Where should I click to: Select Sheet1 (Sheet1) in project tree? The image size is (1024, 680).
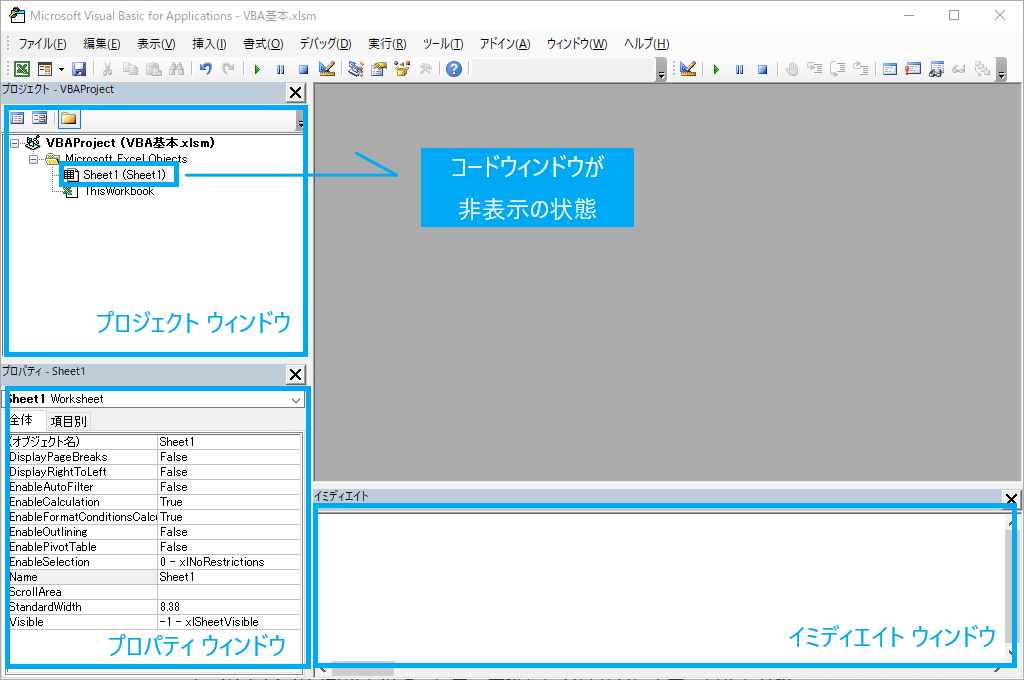click(124, 174)
